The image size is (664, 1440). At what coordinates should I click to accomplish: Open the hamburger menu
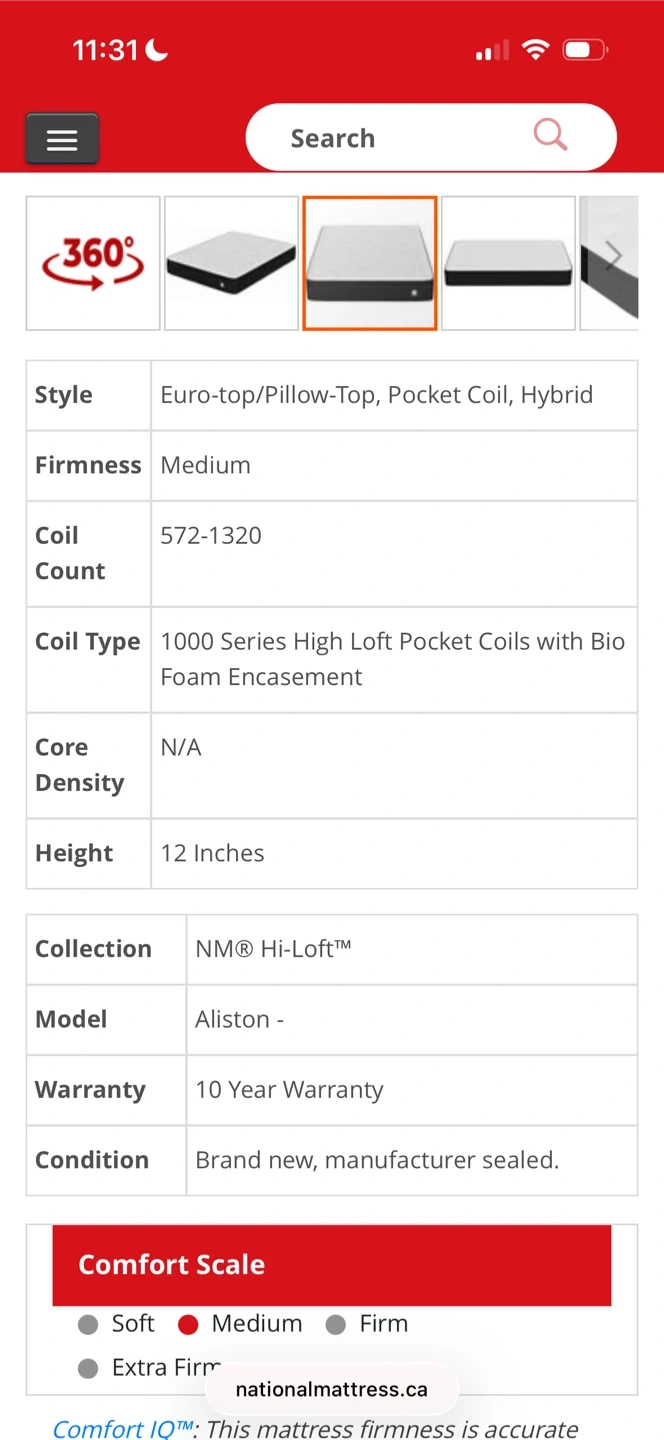tap(62, 138)
